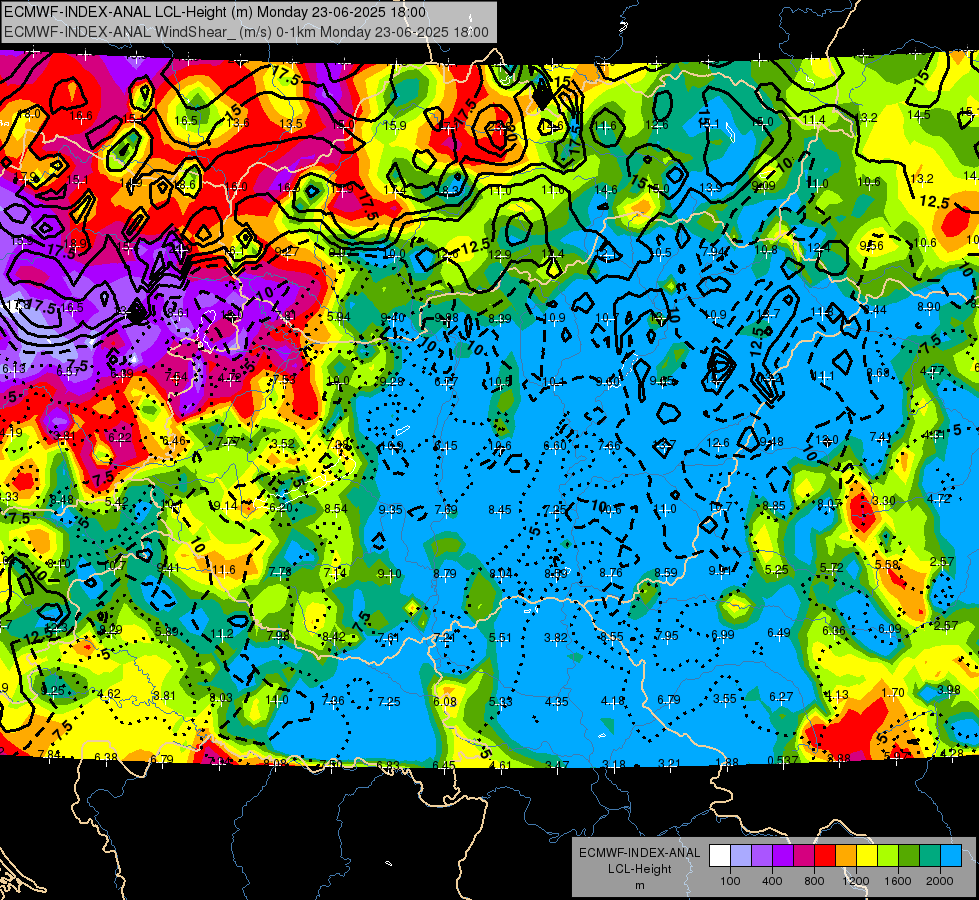Screen dimensions: 979x900
Task: Click the grid value 12.9
Action: pos(500,254)
